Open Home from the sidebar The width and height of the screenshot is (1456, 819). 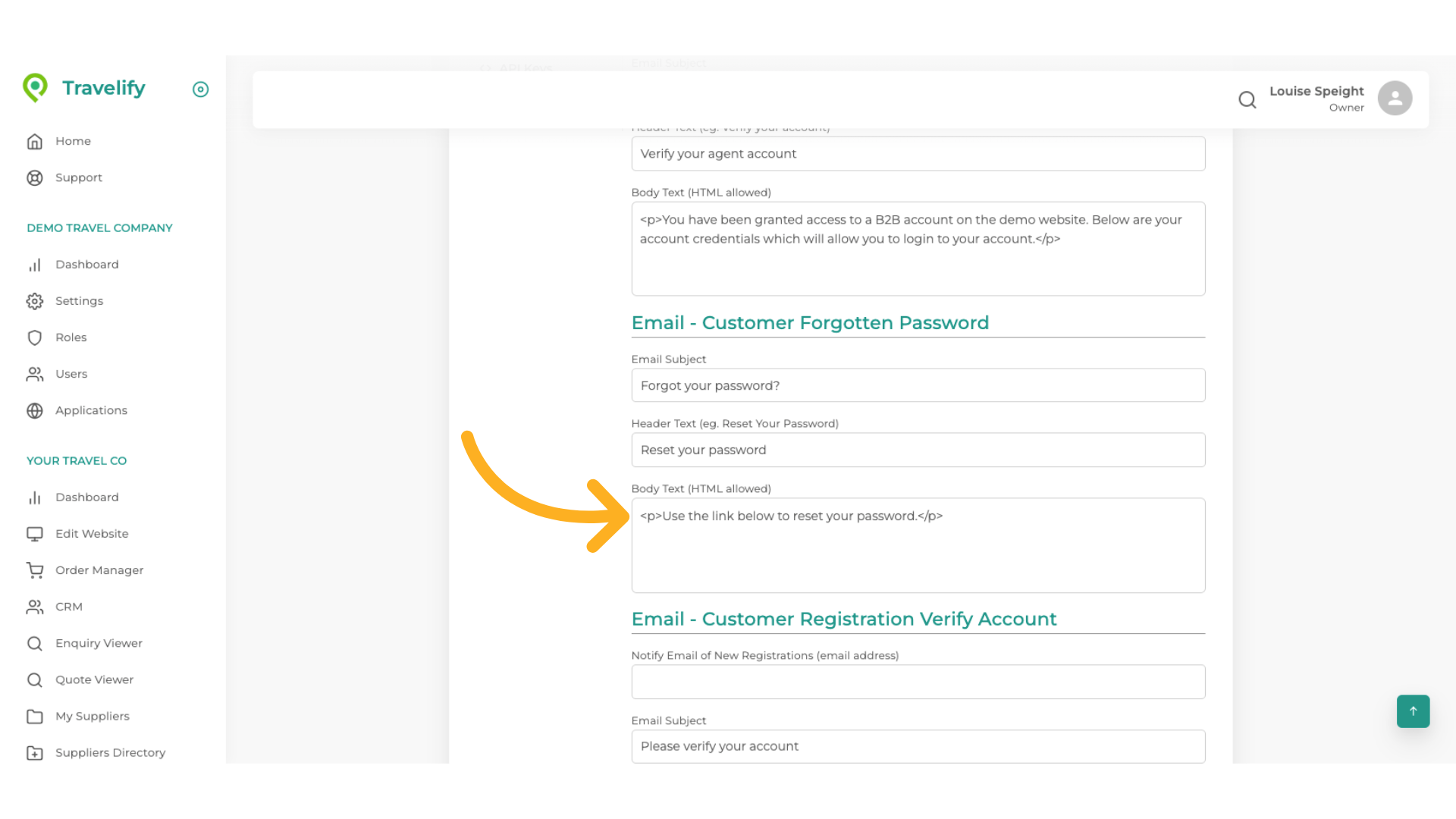pyautogui.click(x=73, y=141)
